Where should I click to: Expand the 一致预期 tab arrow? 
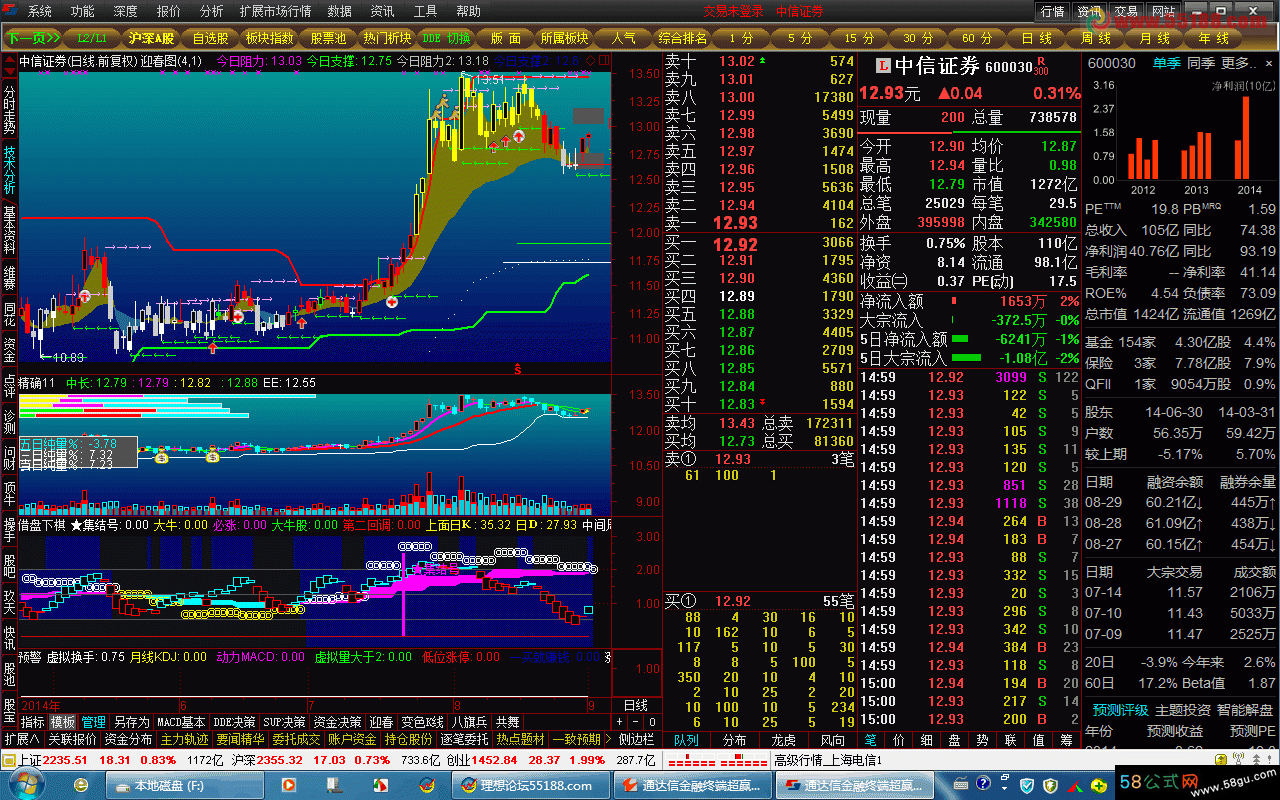(606, 740)
